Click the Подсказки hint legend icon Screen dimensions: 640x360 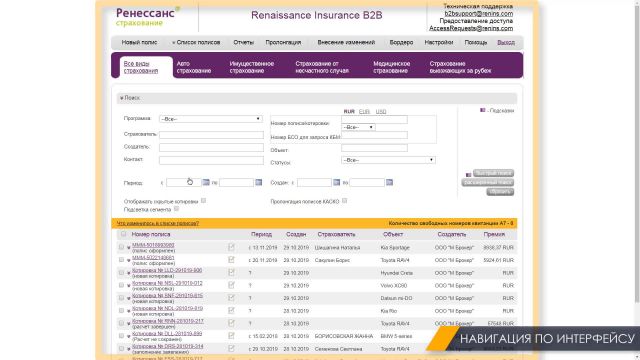482,110
